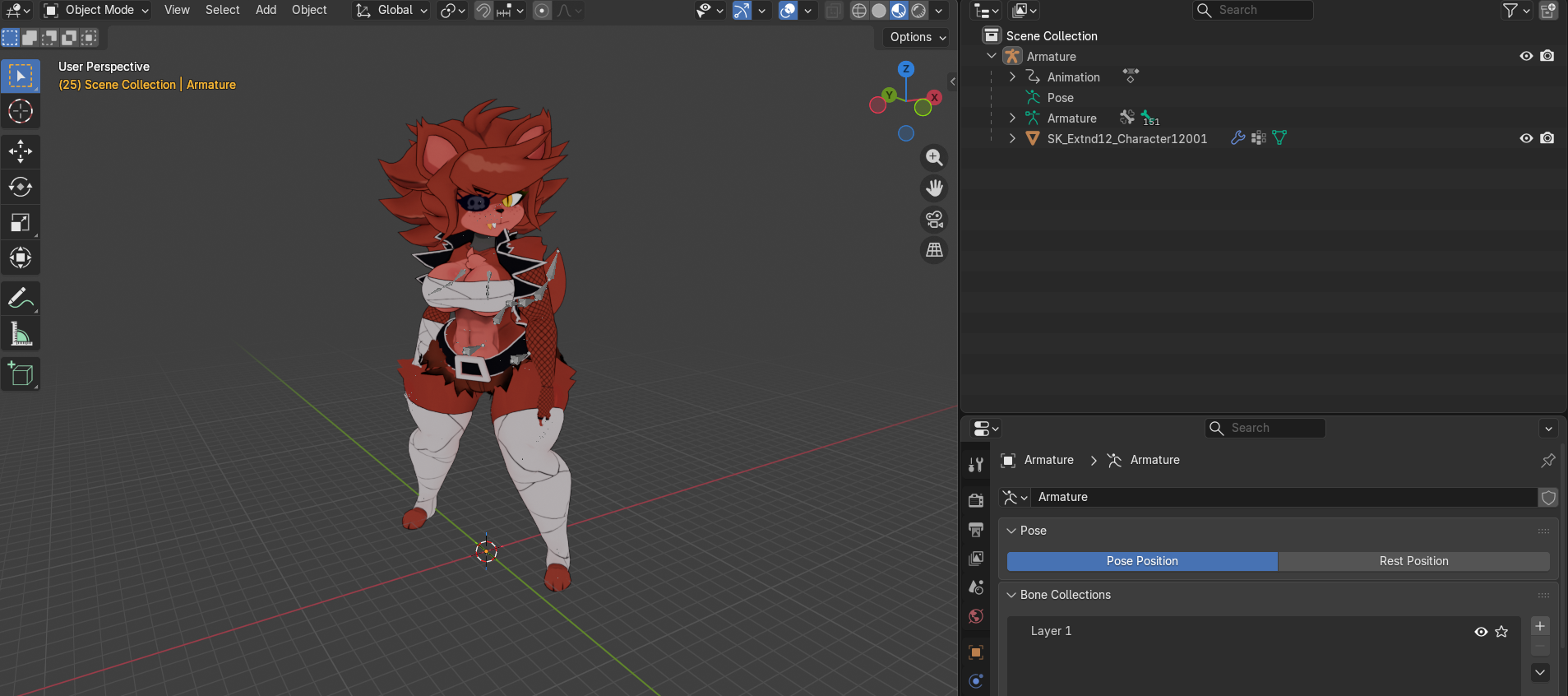
Task: Select the Pose row in outliner
Action: coord(1061,97)
